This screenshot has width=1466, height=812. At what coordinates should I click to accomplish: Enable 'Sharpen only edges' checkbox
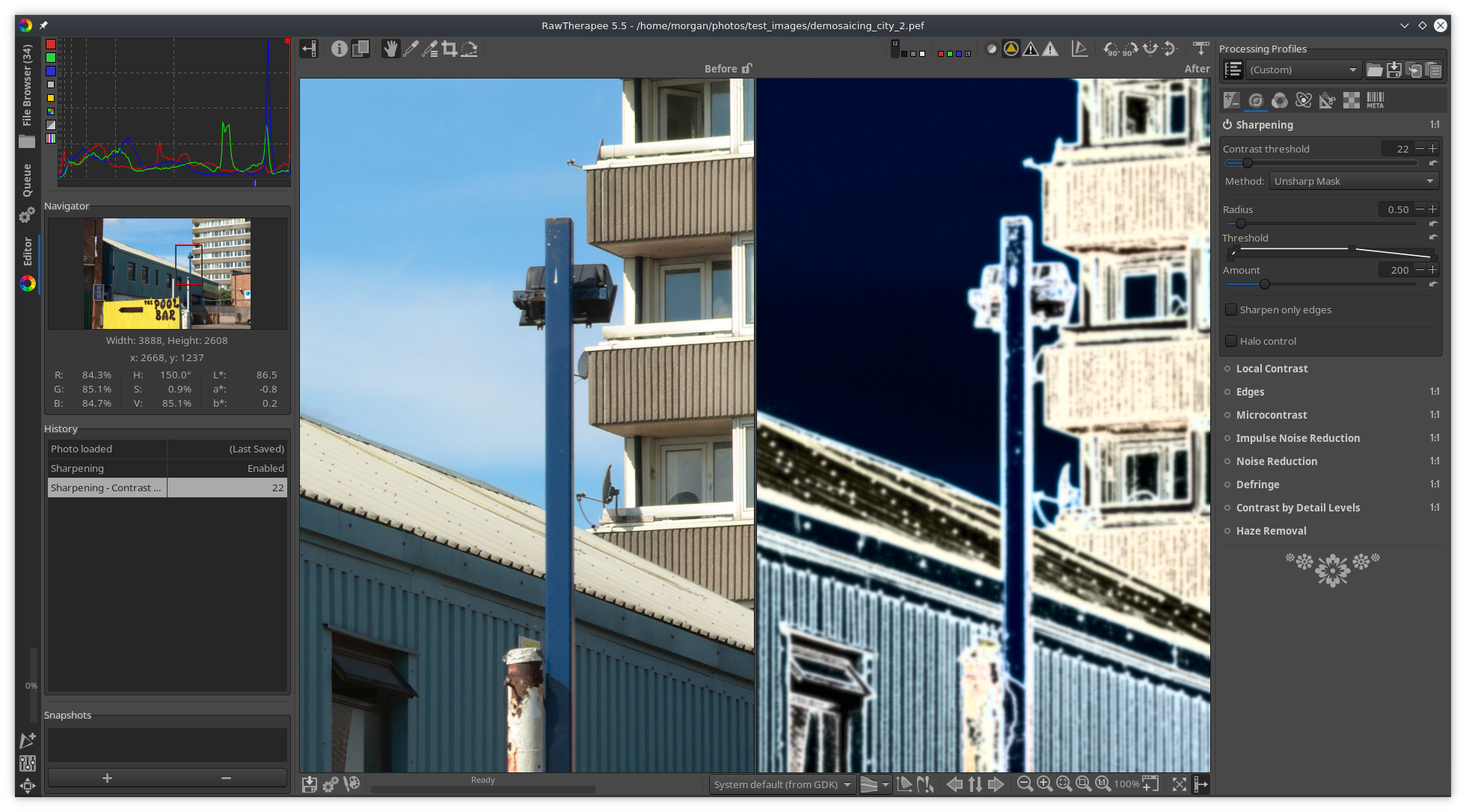(1231, 310)
